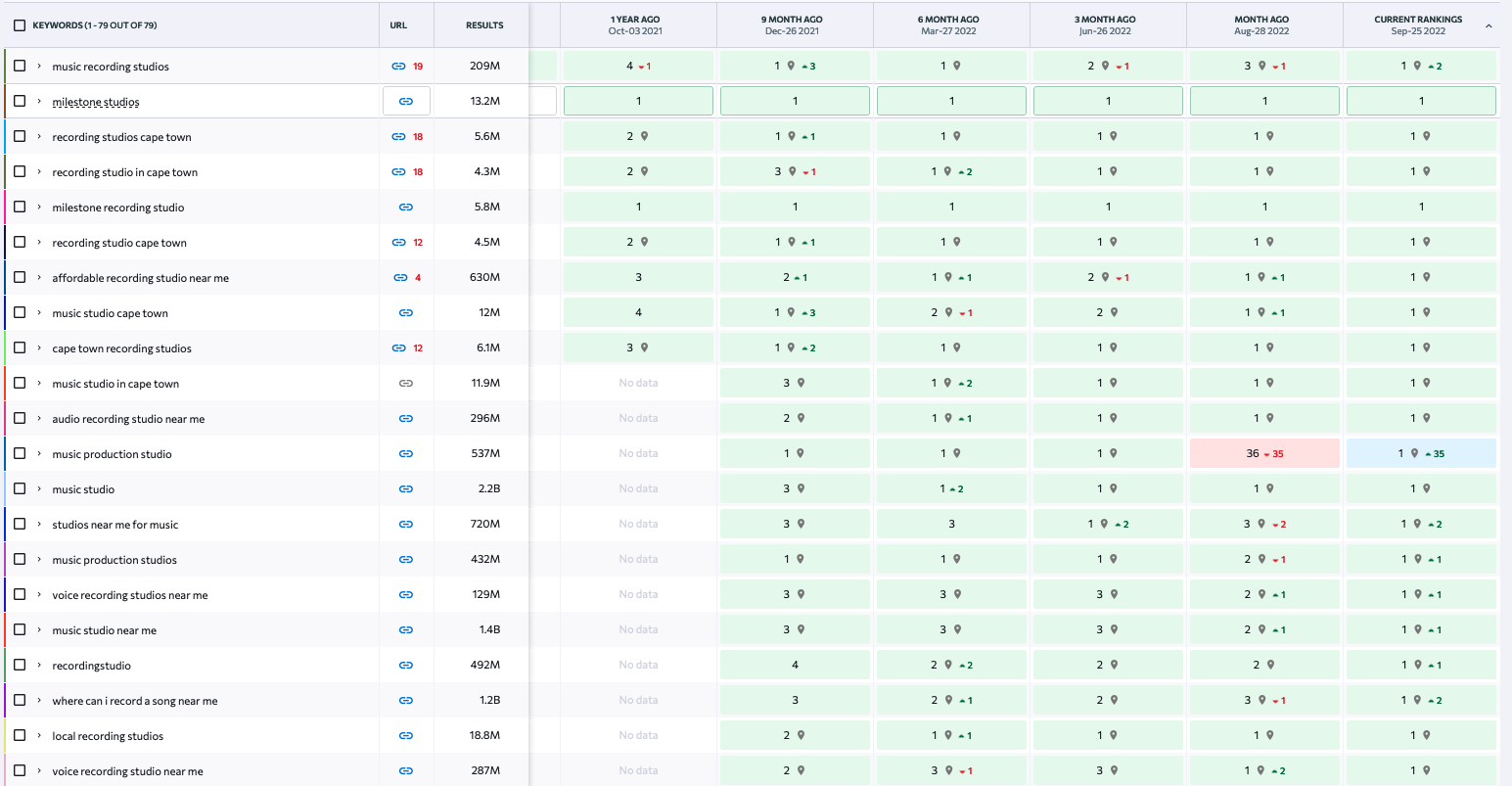Click the link icon in milestone studios row

(406, 102)
